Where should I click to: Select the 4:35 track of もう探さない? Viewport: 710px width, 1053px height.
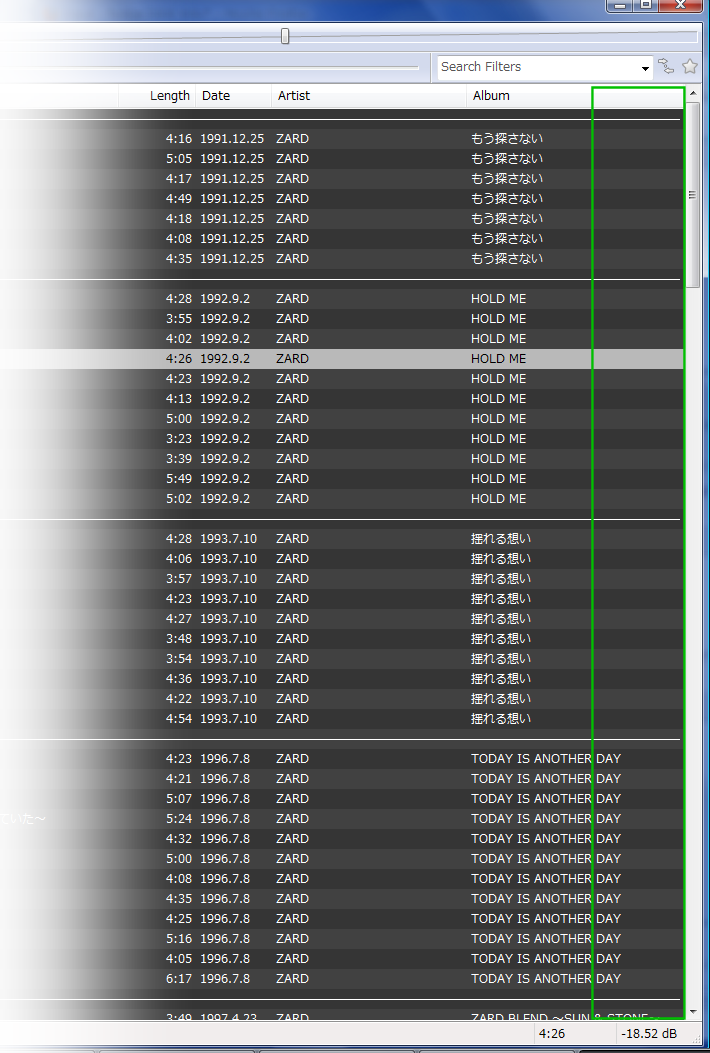pos(341,259)
